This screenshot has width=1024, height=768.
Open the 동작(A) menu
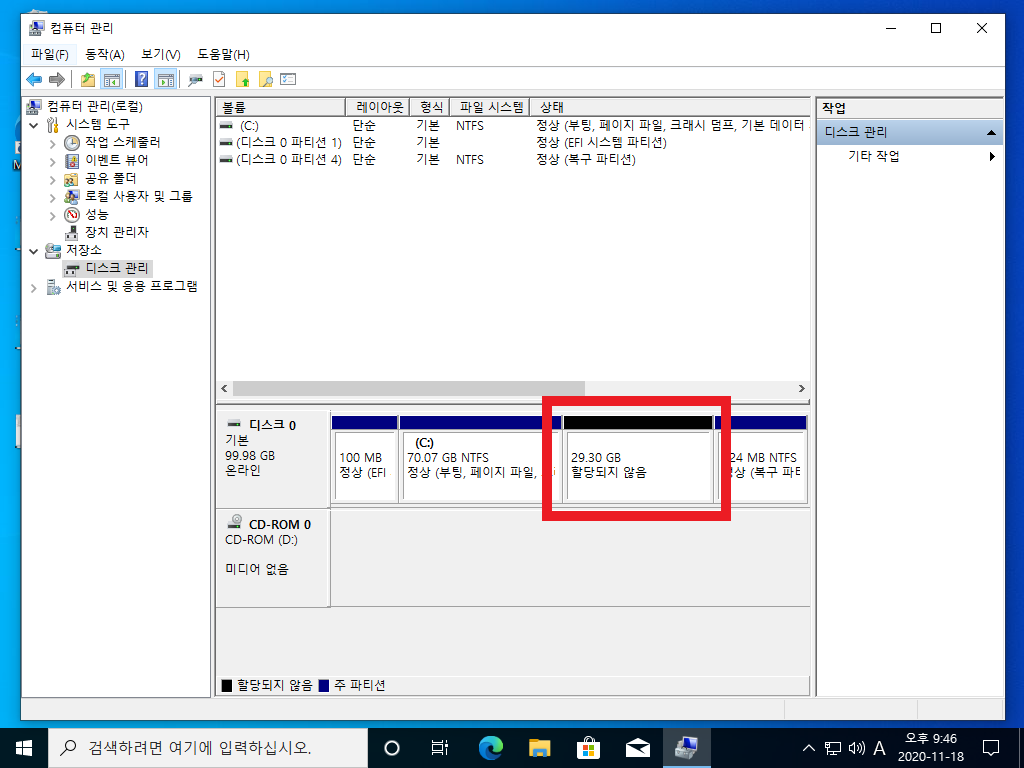[x=105, y=54]
